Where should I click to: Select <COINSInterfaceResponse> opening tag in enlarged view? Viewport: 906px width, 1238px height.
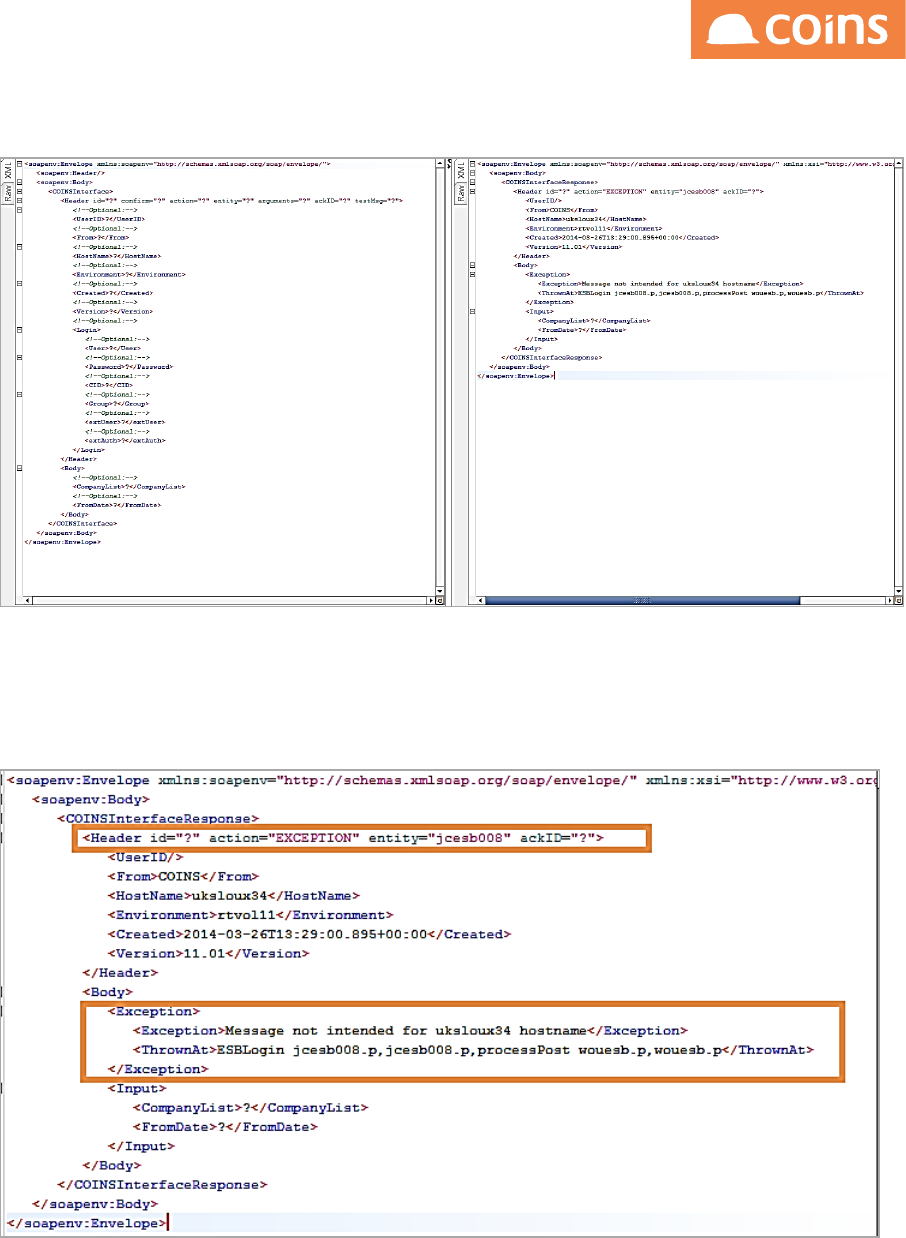158,818
